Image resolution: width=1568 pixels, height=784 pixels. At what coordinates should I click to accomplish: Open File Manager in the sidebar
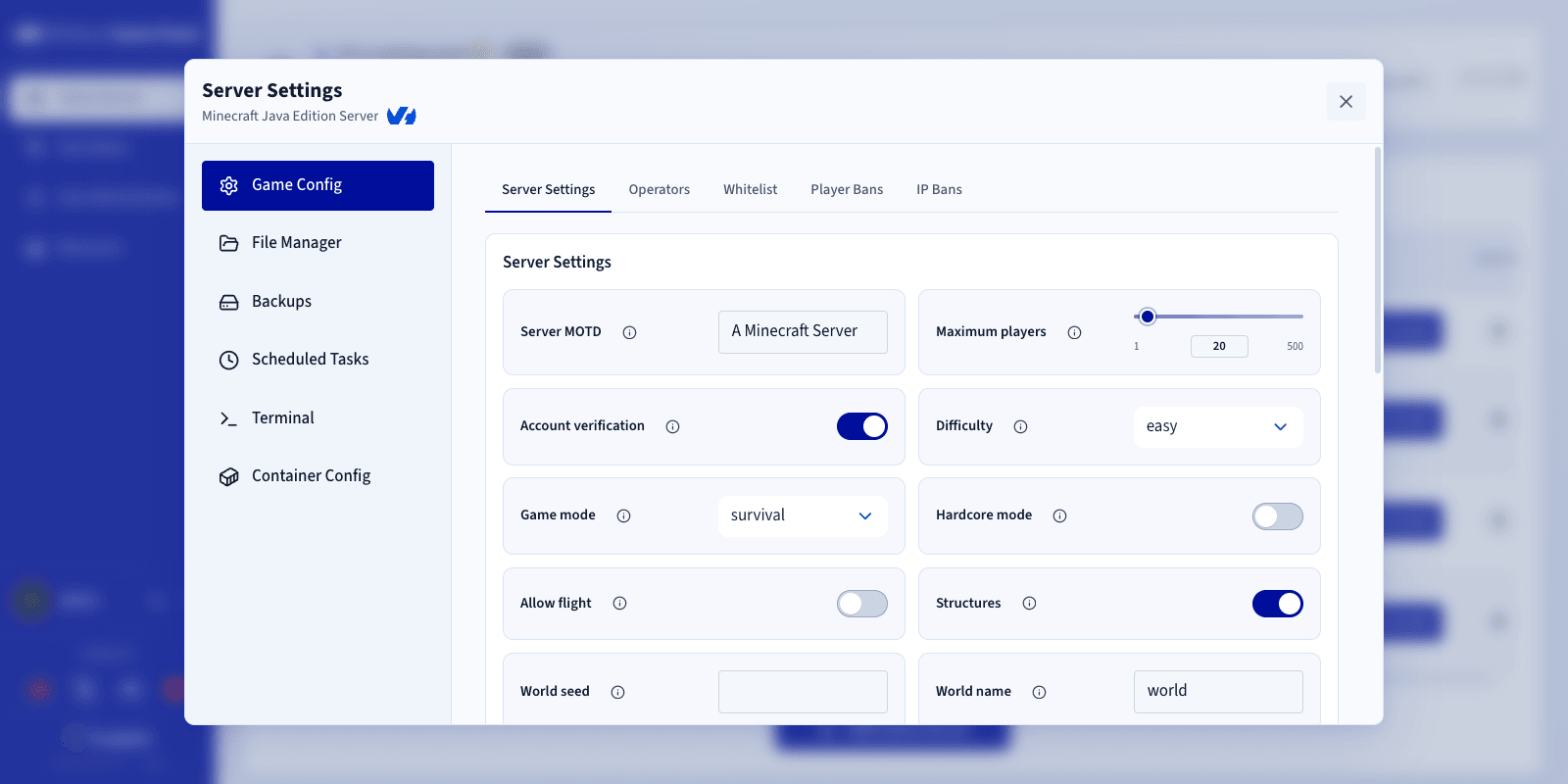tap(318, 243)
